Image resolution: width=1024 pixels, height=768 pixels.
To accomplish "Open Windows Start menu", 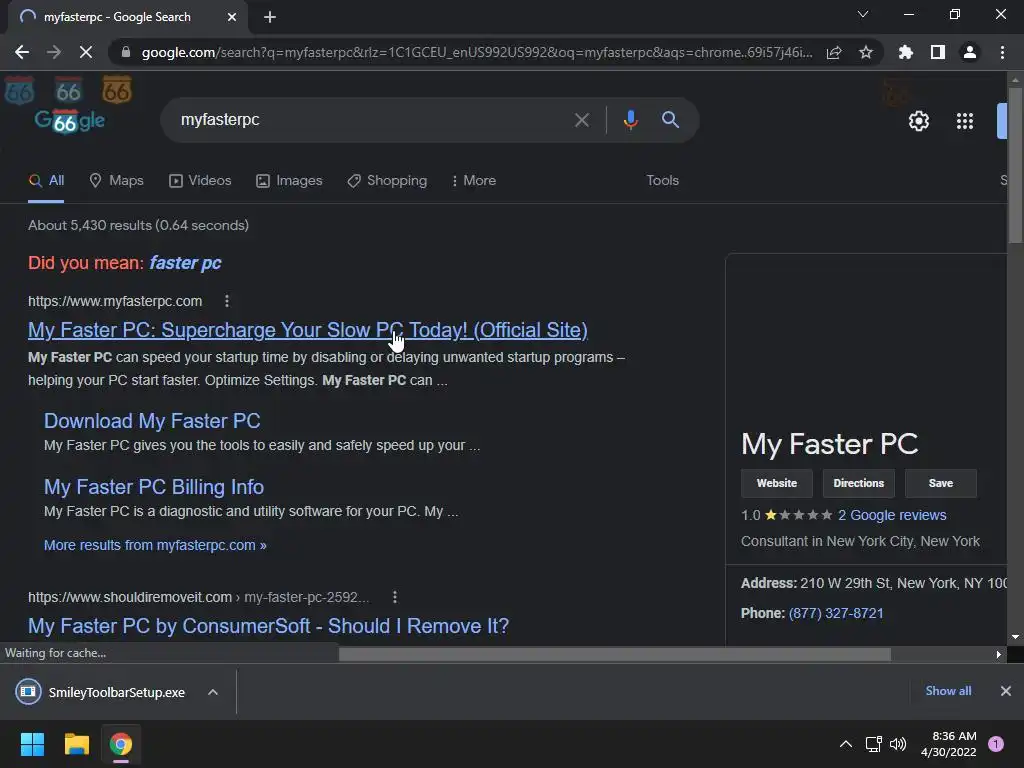I will point(32,744).
